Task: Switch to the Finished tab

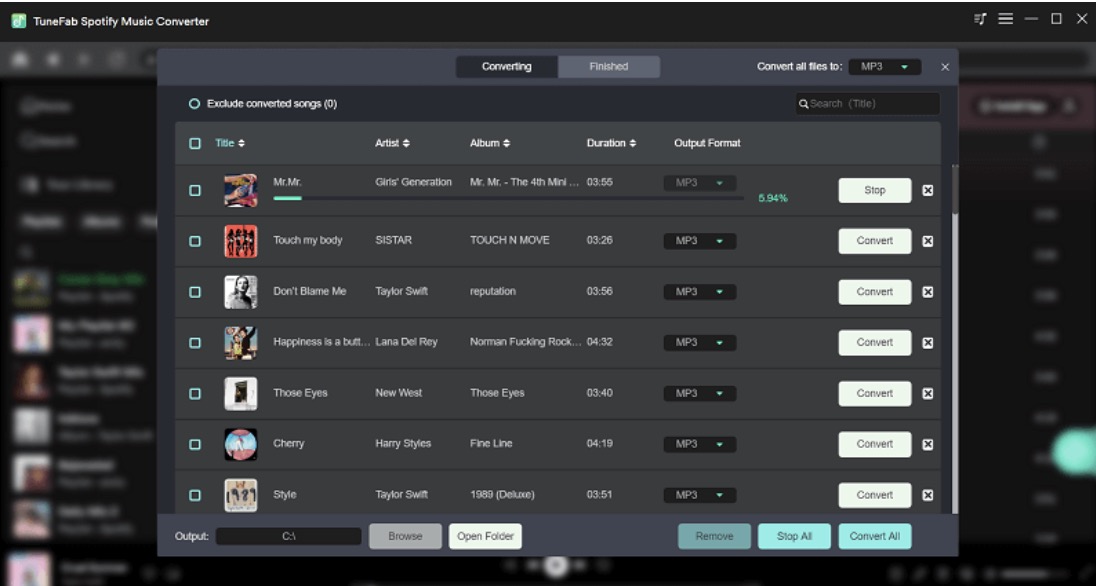Action: 608,67
